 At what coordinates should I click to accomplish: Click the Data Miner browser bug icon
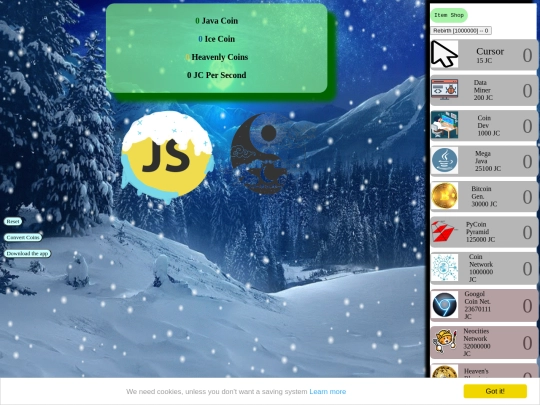[x=445, y=90]
